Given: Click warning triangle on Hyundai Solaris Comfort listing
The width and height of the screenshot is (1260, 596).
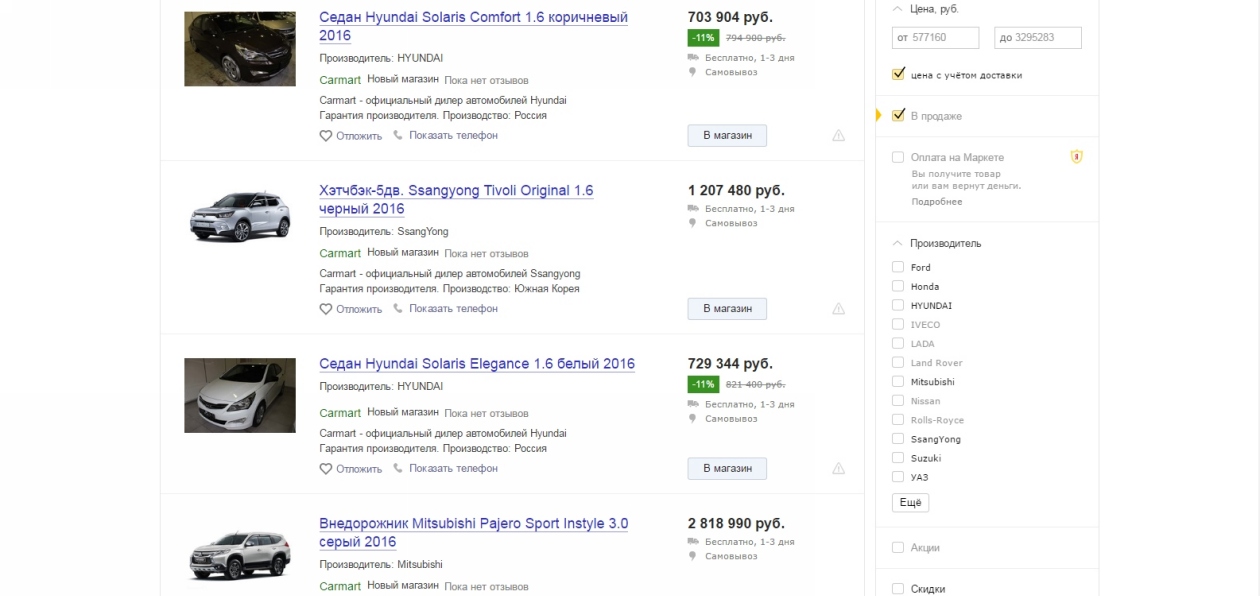Looking at the screenshot, I should pos(838,136).
